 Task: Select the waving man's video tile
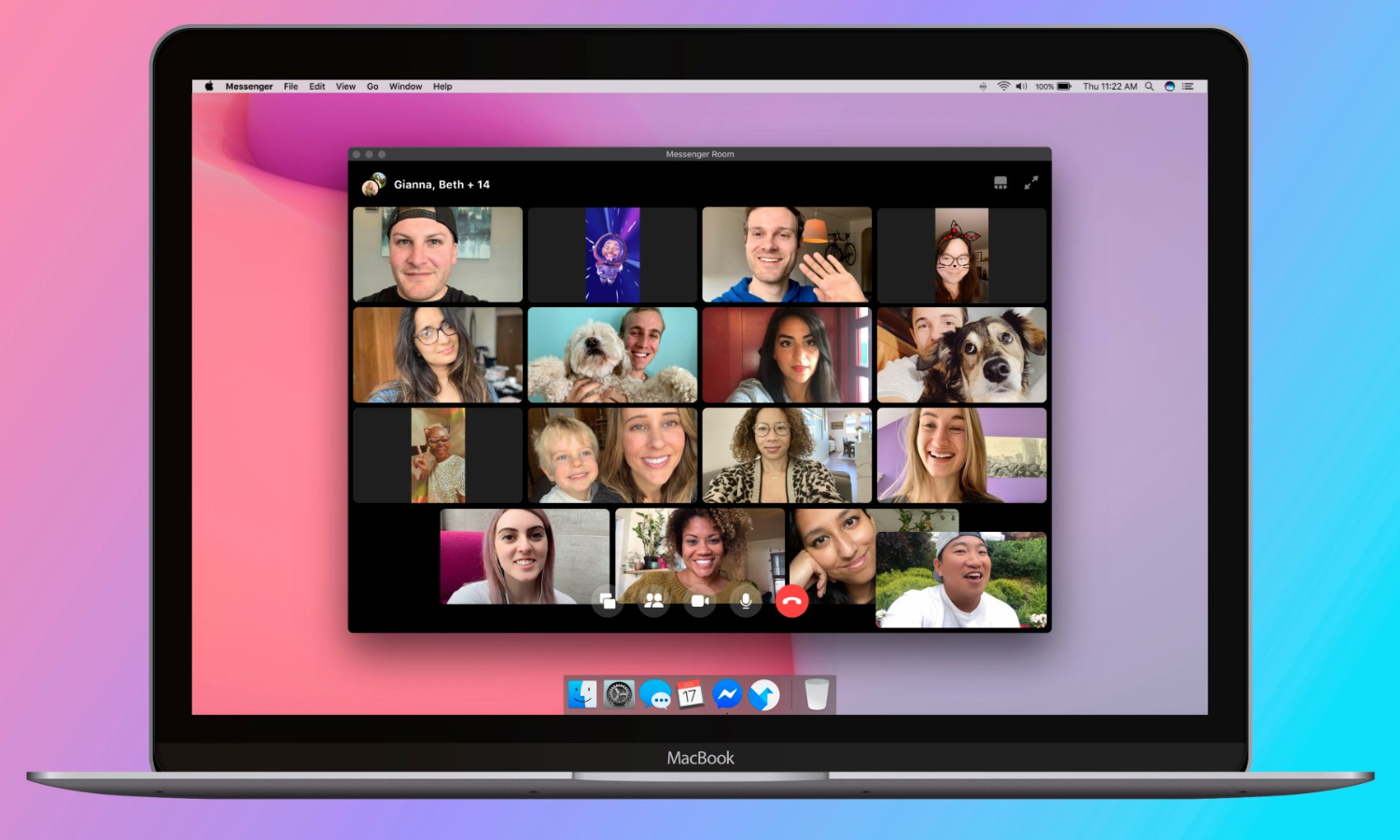click(786, 255)
